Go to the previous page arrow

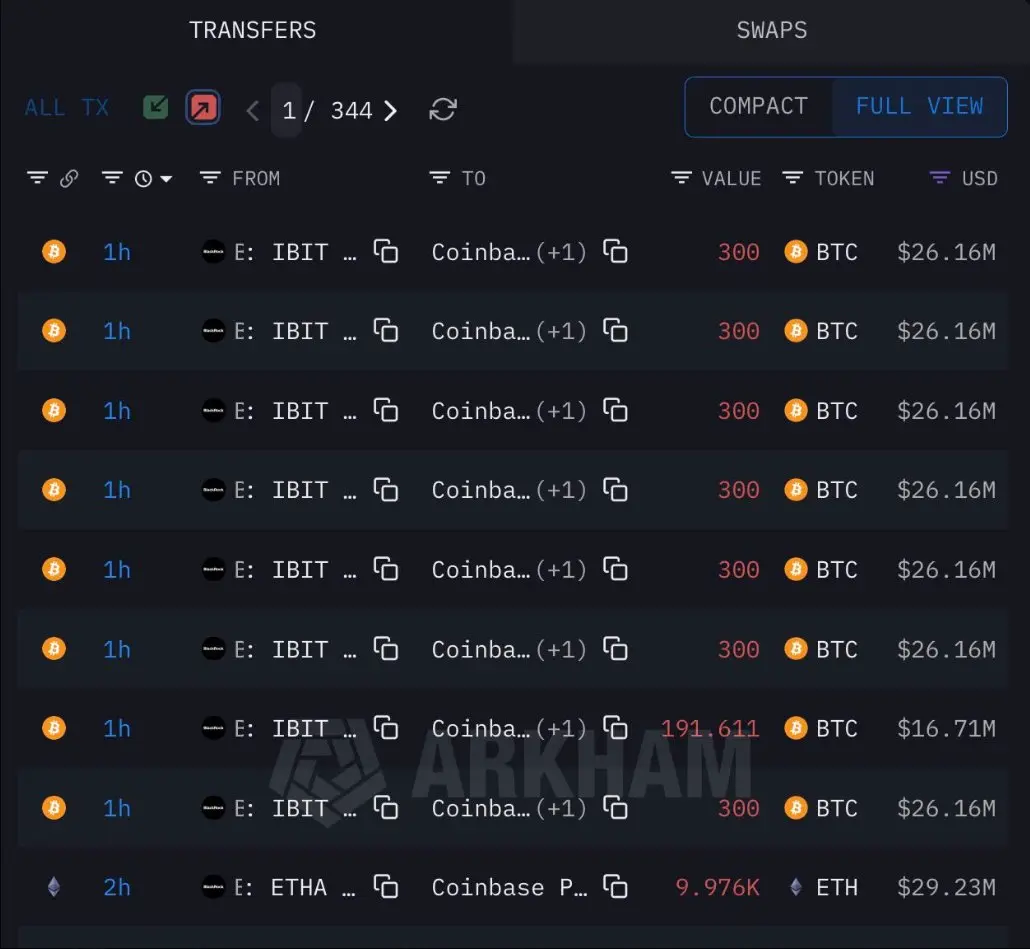pyautogui.click(x=253, y=110)
